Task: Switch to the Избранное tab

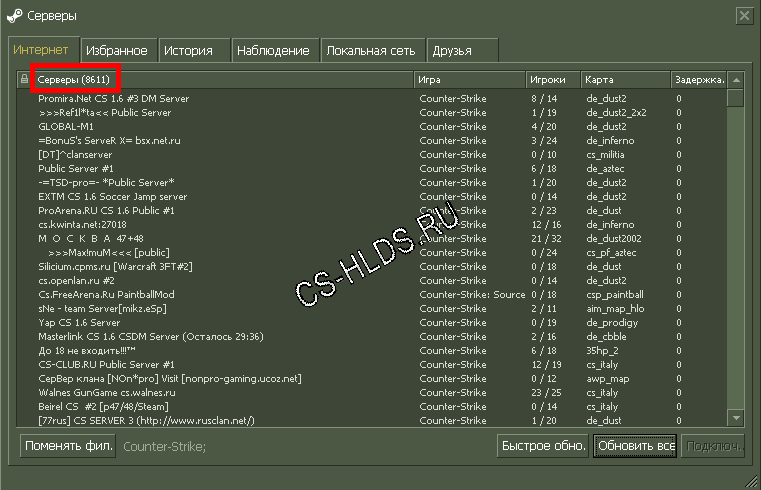Action: [x=116, y=50]
